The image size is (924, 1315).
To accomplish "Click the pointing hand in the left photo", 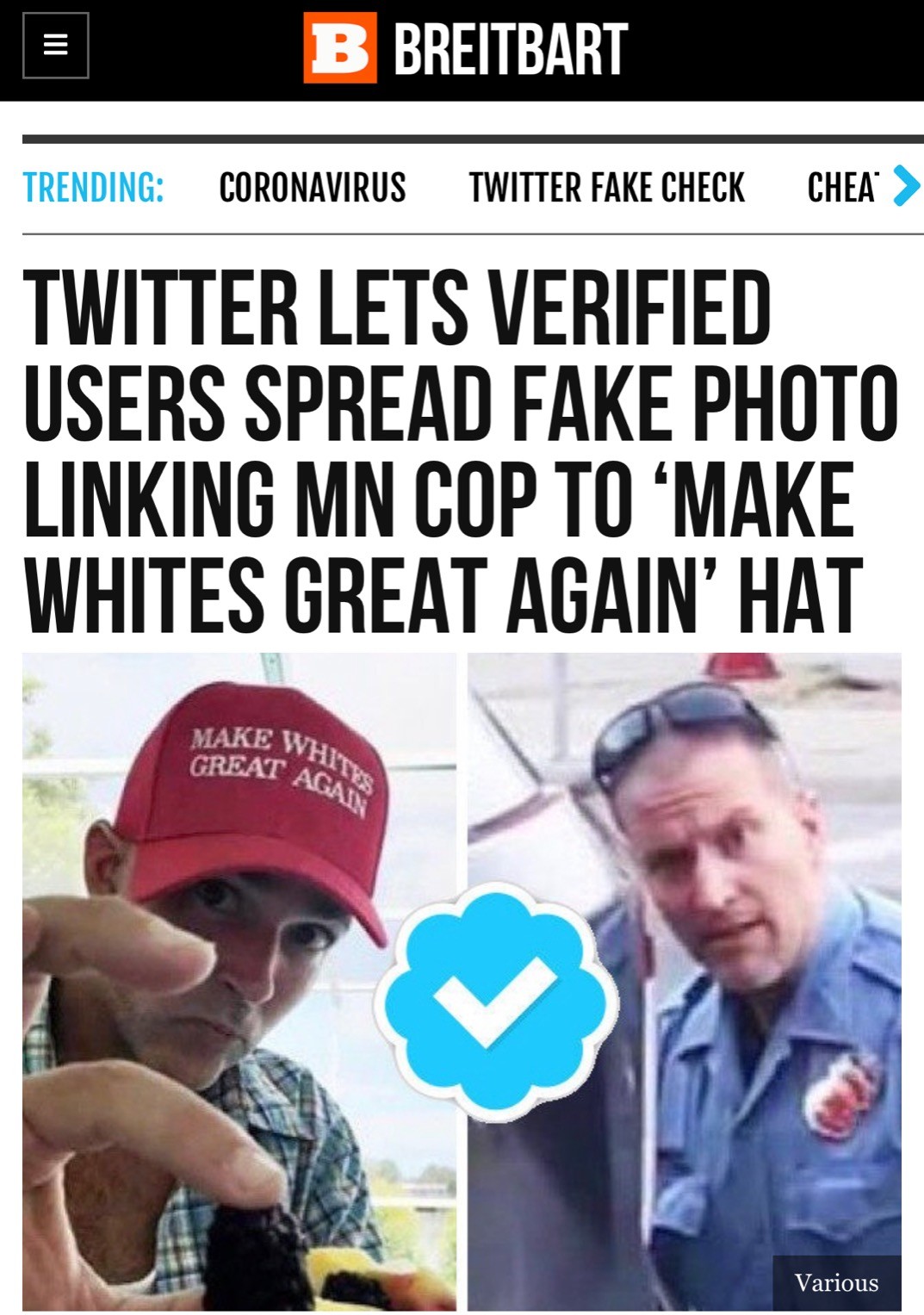I will point(121,1016).
